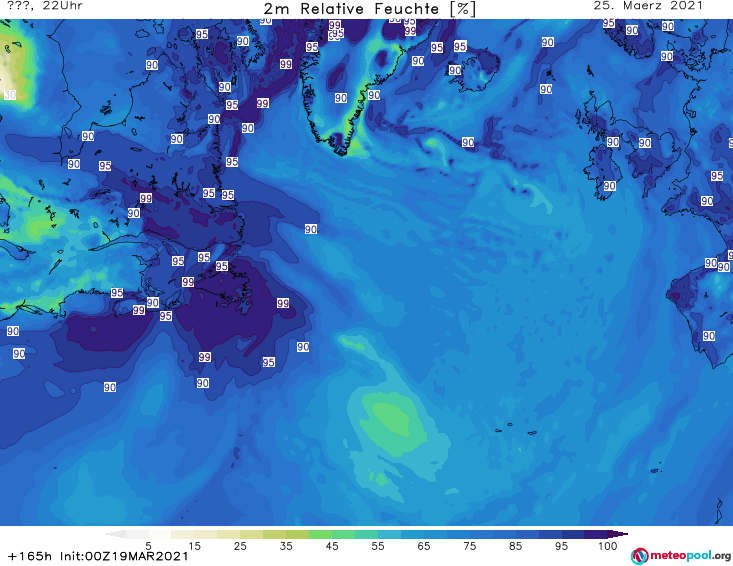Click the colorbar label '5'
This screenshot has height=566, width=733.
pos(148,546)
